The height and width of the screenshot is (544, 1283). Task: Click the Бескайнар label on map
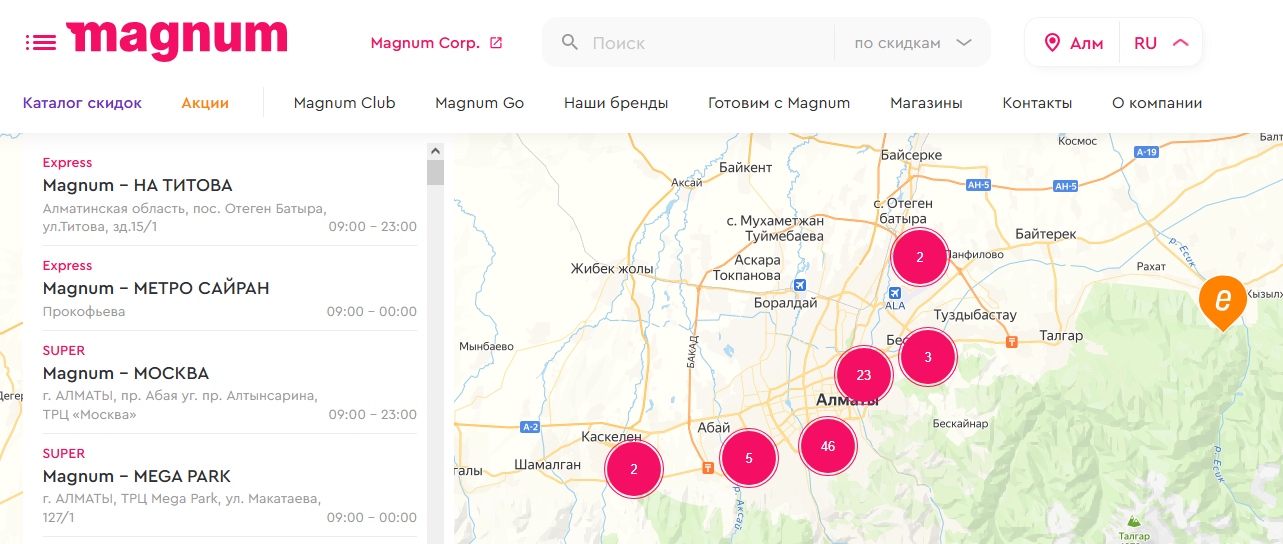click(960, 423)
